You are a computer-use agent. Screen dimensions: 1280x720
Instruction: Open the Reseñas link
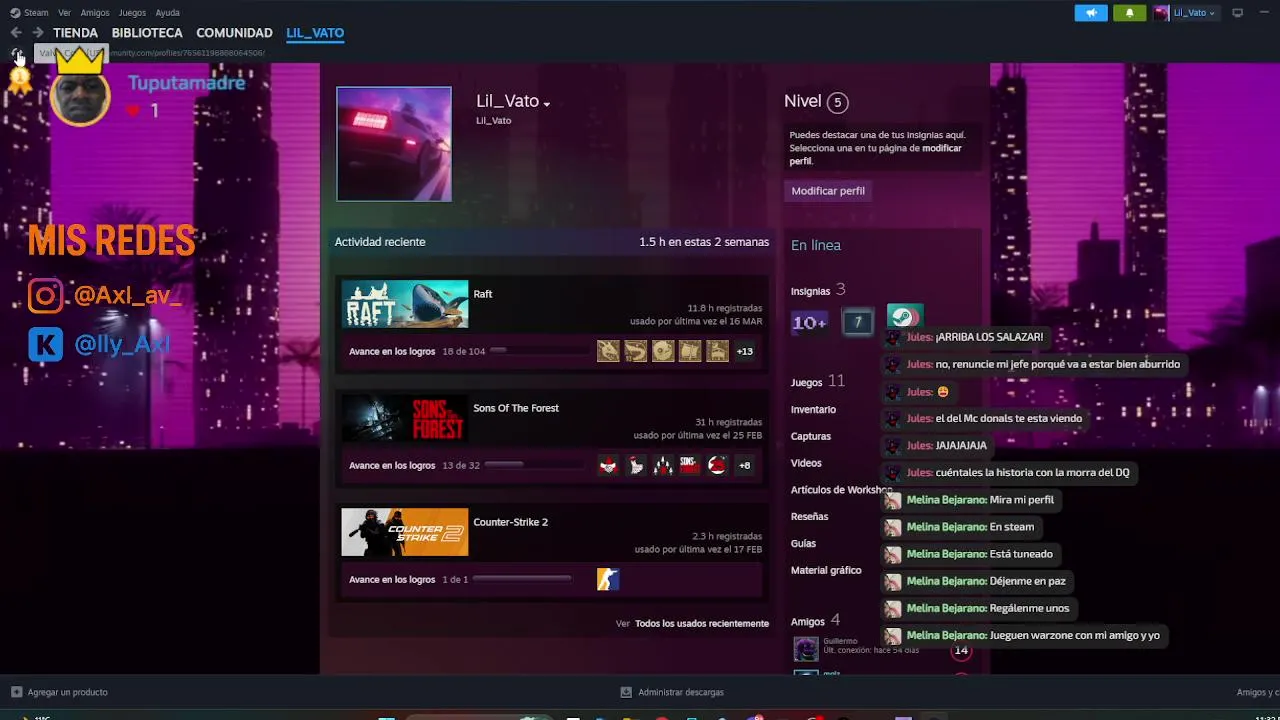pyautogui.click(x=809, y=517)
